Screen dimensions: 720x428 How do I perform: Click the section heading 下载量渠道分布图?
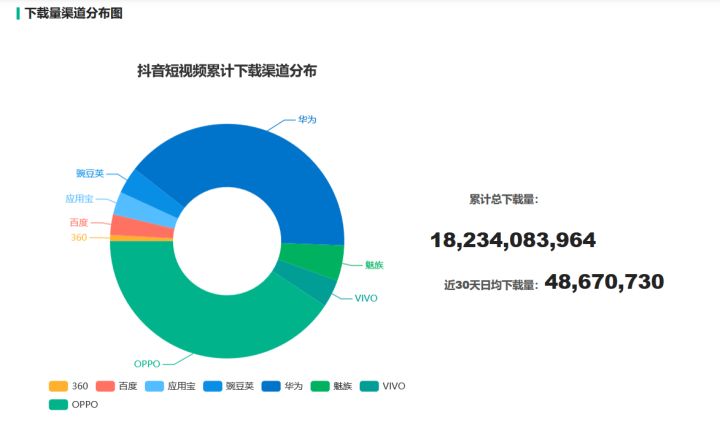click(x=73, y=13)
